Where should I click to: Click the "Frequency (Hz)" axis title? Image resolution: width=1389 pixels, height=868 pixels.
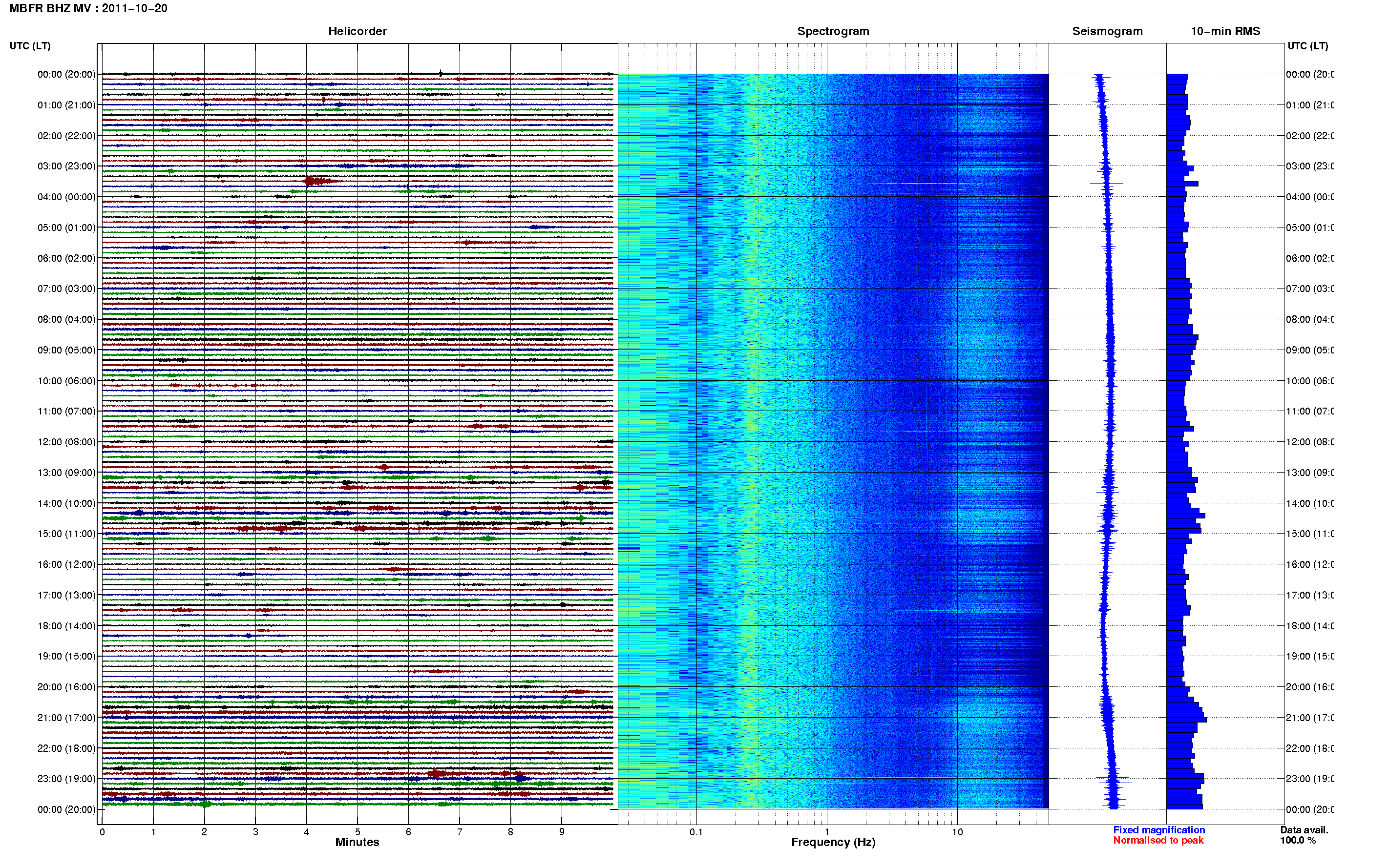(x=833, y=842)
